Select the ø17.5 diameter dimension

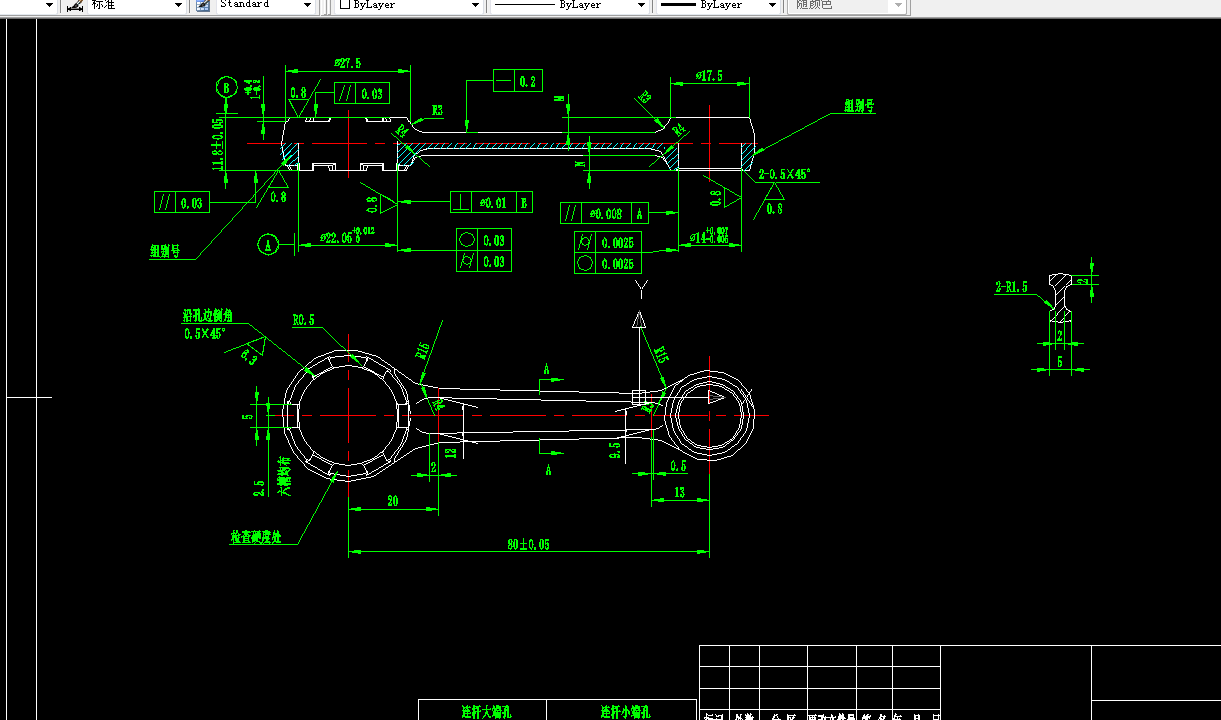(709, 77)
